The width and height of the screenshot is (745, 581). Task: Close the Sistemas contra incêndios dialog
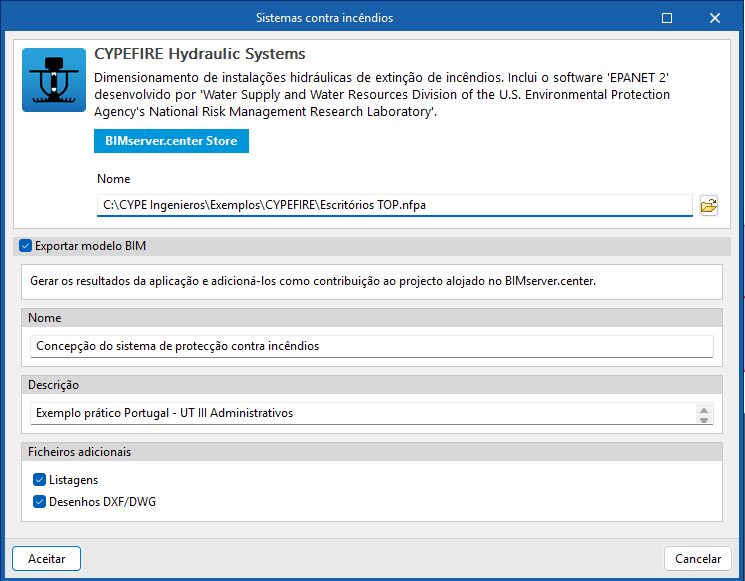(x=715, y=18)
